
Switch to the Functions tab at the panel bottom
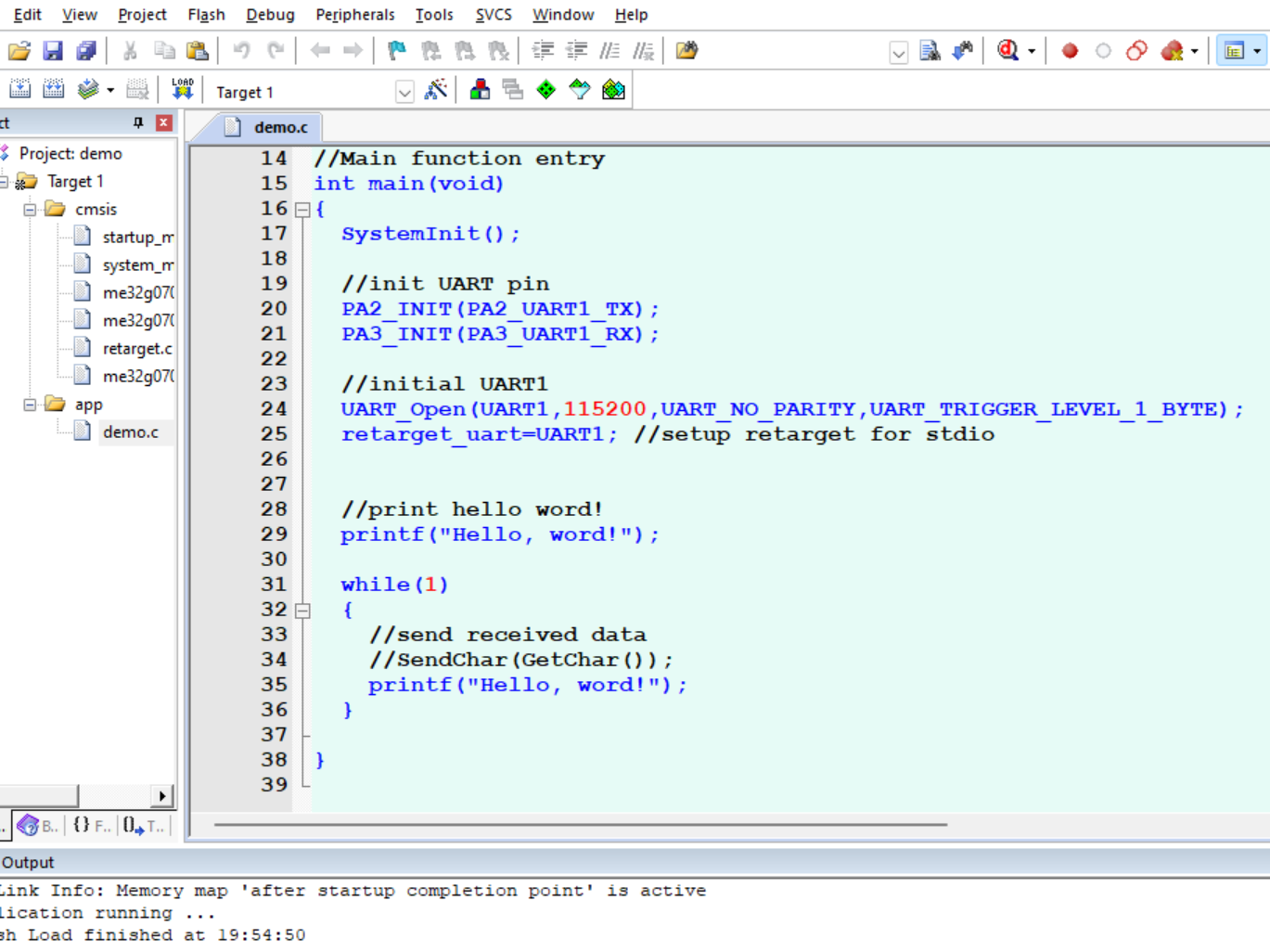point(92,825)
